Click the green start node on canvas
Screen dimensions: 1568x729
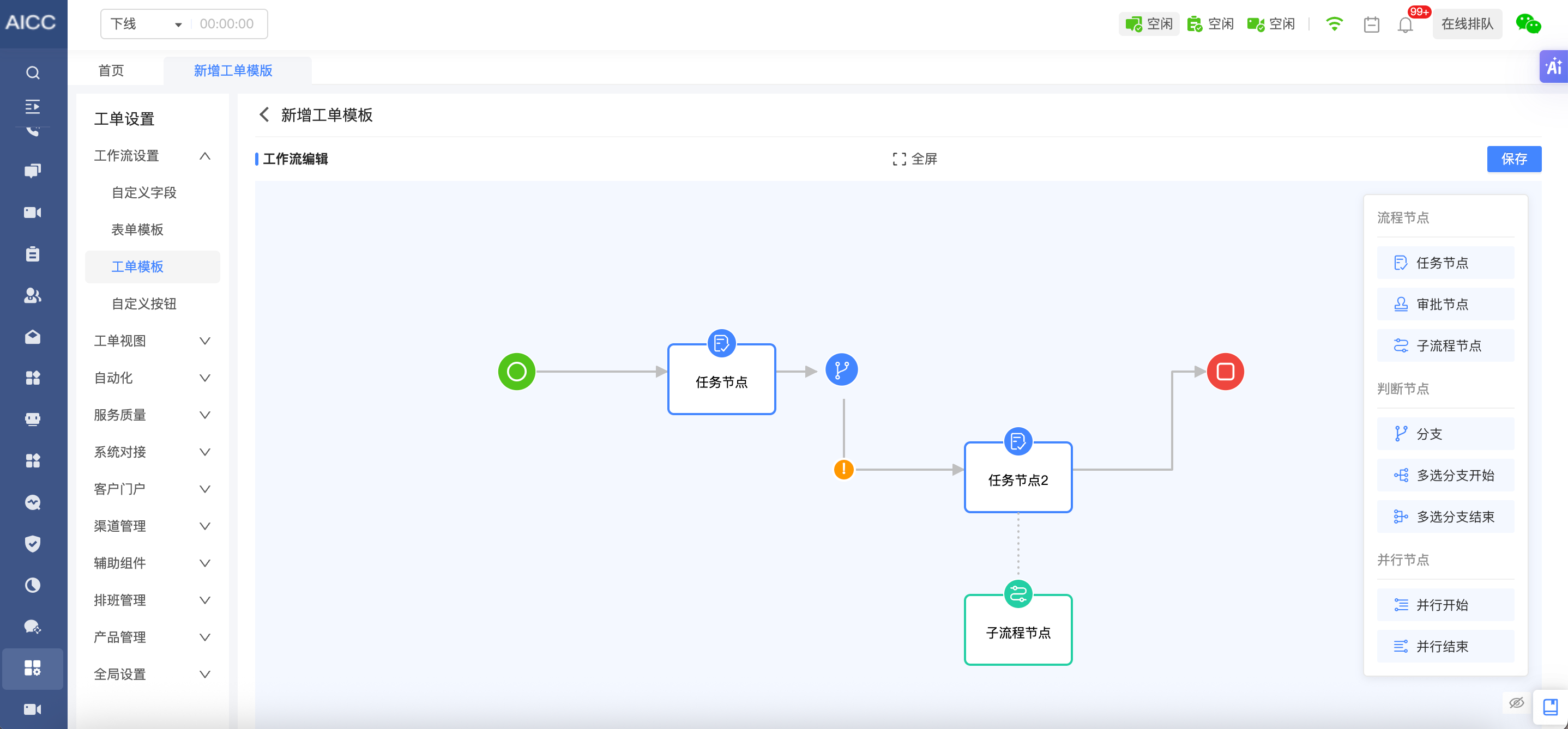click(516, 371)
